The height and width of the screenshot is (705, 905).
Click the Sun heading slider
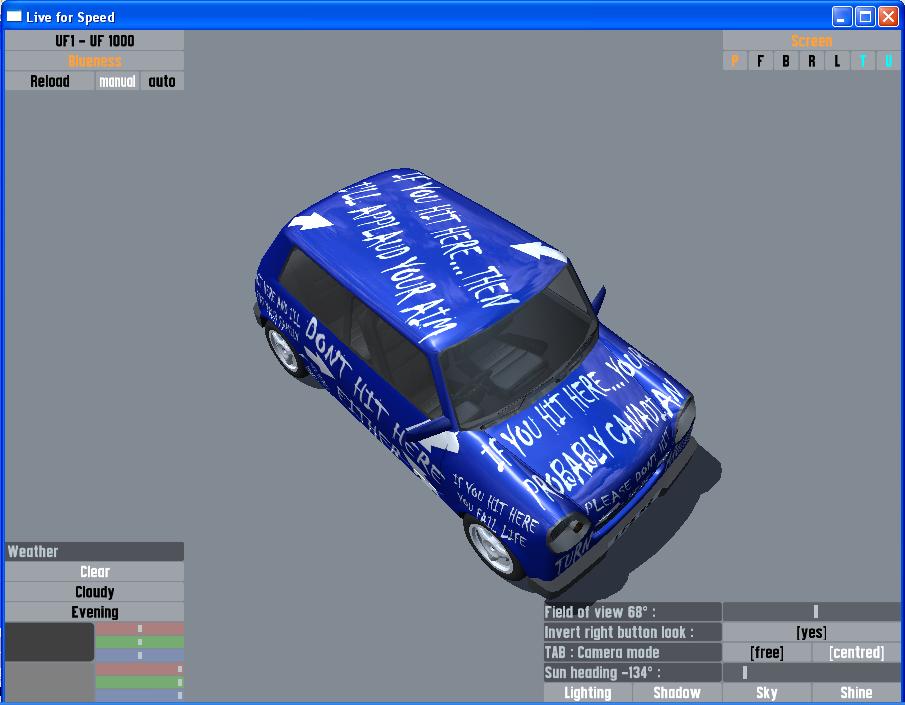(x=811, y=672)
